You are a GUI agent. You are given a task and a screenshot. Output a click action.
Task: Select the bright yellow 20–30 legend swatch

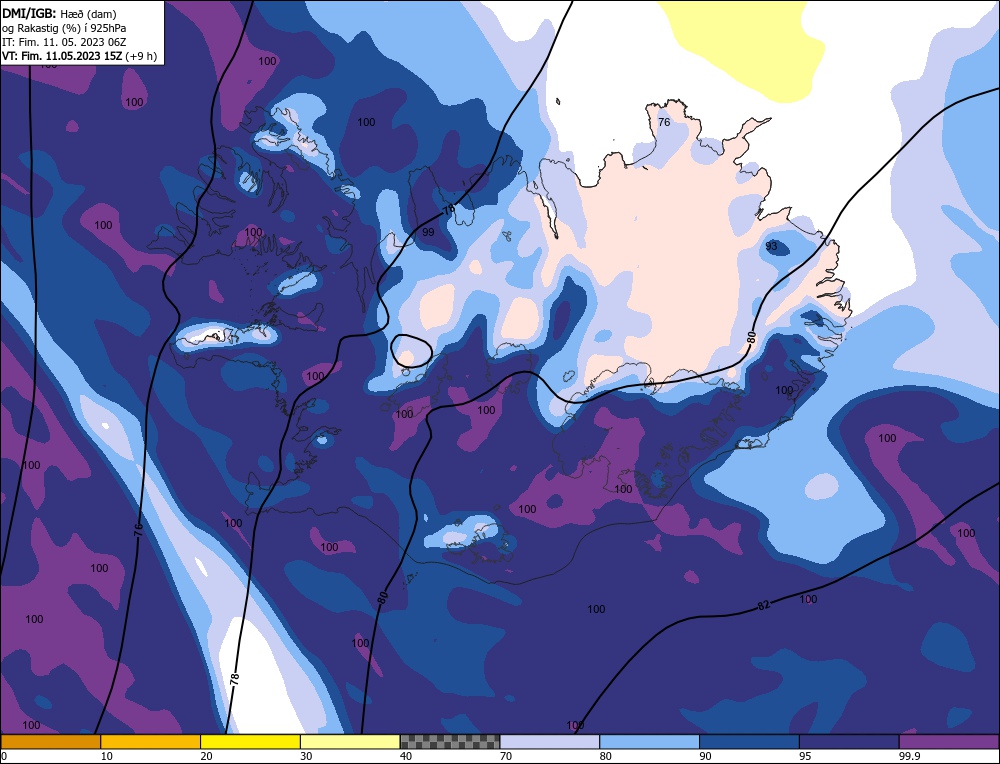click(250, 742)
